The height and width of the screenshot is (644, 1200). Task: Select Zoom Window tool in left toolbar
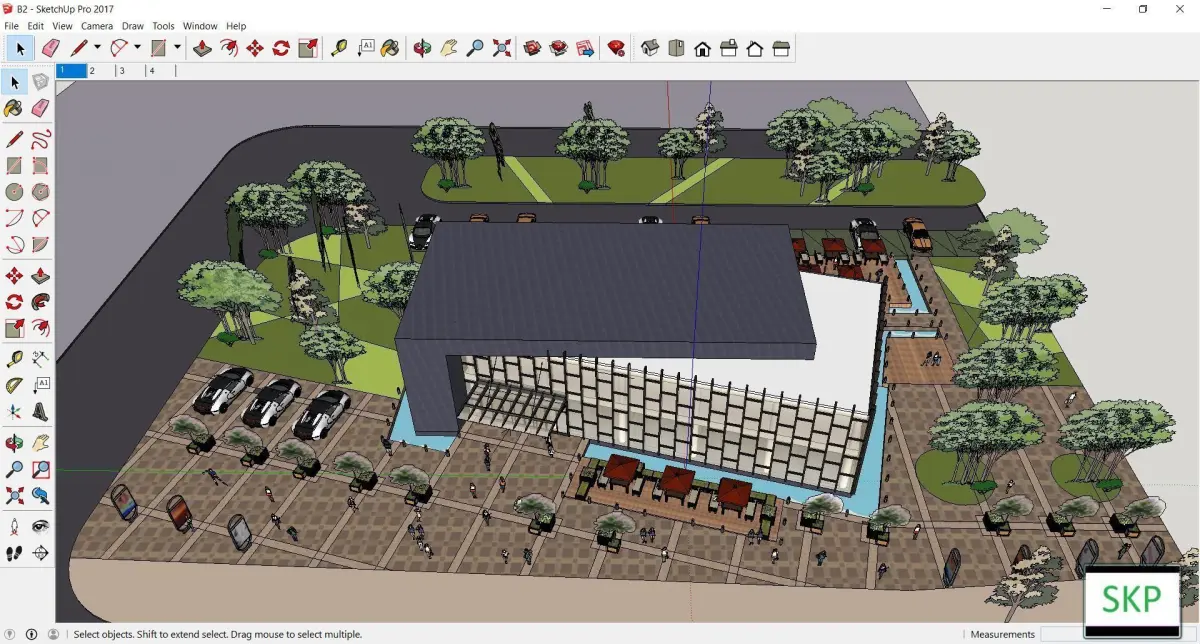click(41, 468)
